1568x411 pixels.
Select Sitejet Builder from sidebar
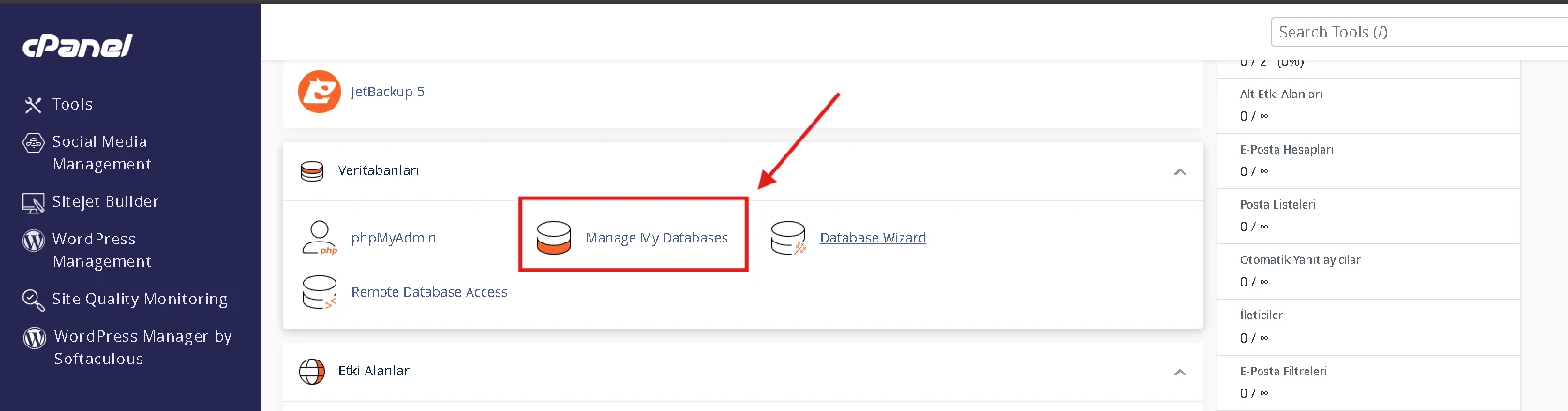coord(105,202)
